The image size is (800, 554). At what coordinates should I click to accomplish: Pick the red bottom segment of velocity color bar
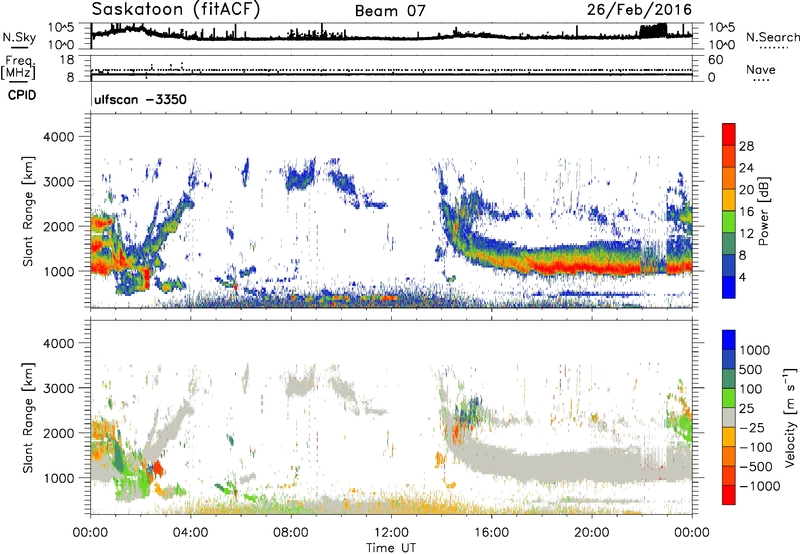click(x=729, y=495)
